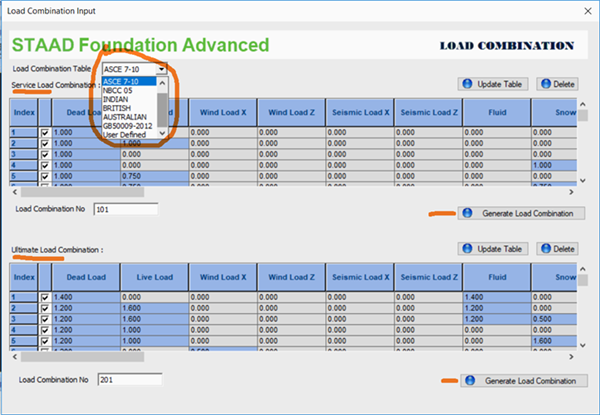Click ultimate table scroll left arrow
The width and height of the screenshot is (600, 415).
click(15, 356)
